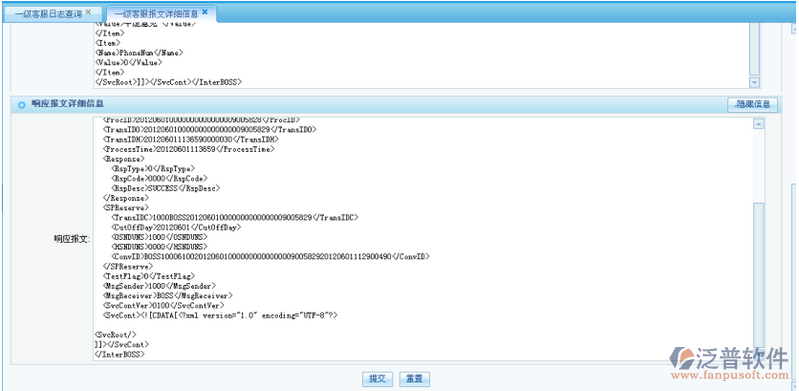Close the 一级客服日志查询 tab
Image resolution: width=799 pixels, height=391 pixels.
[88, 12]
